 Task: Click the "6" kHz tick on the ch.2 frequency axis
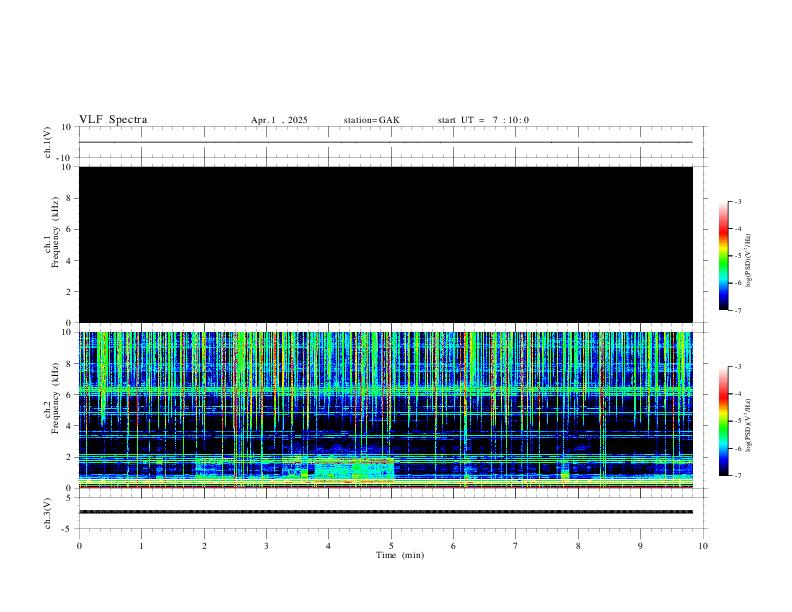(69, 395)
